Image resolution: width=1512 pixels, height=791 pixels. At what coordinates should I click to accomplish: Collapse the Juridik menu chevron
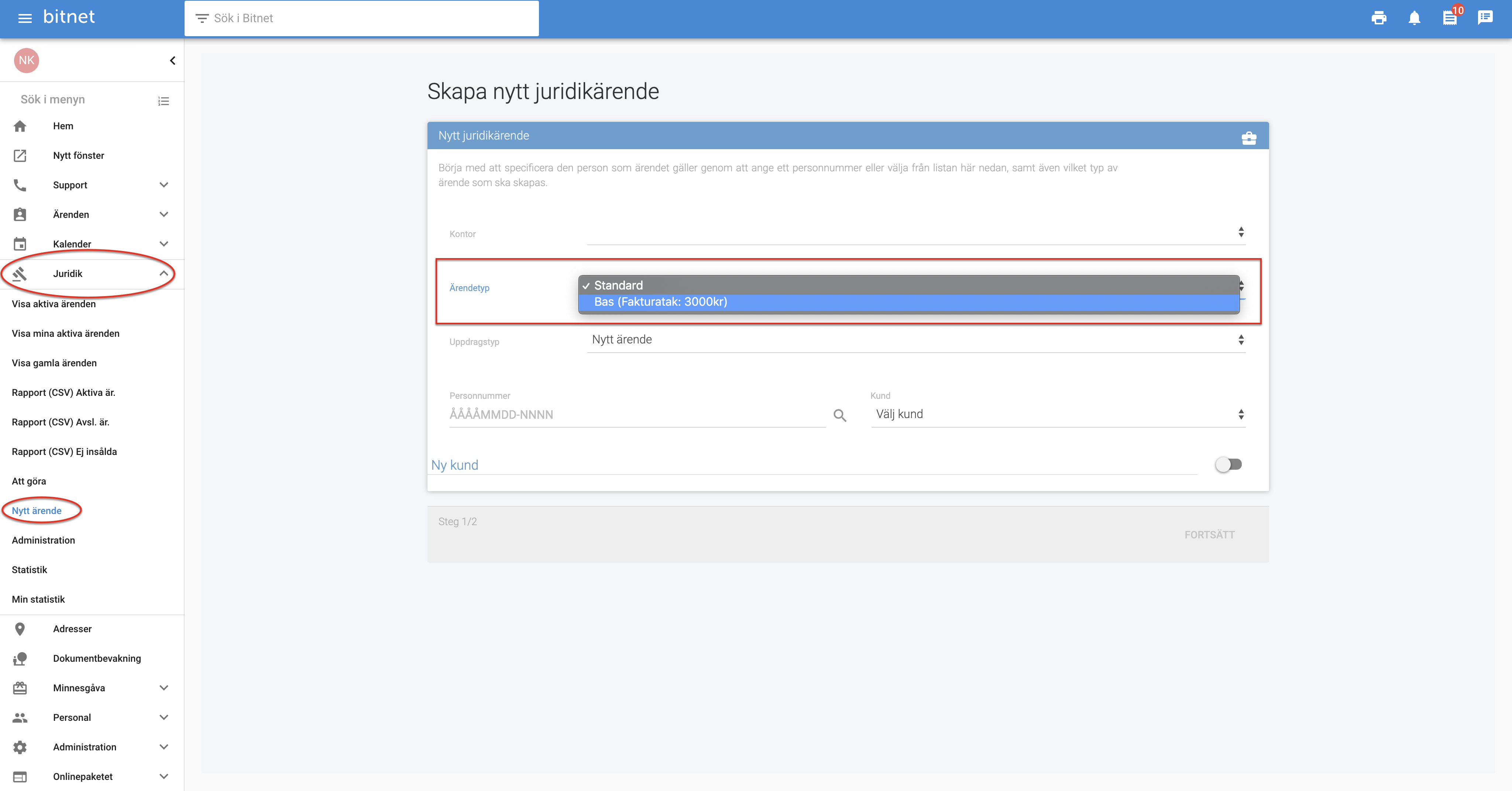164,274
